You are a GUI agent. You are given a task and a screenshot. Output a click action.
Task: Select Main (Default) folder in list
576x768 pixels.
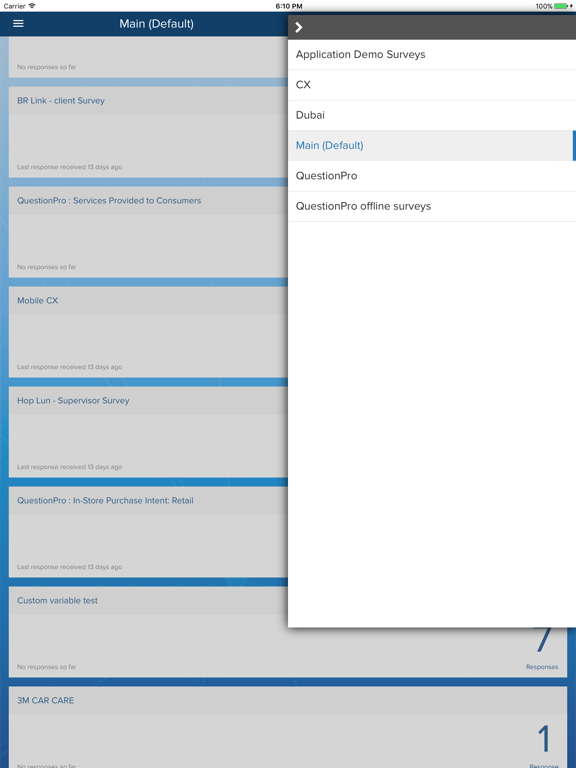pos(432,145)
